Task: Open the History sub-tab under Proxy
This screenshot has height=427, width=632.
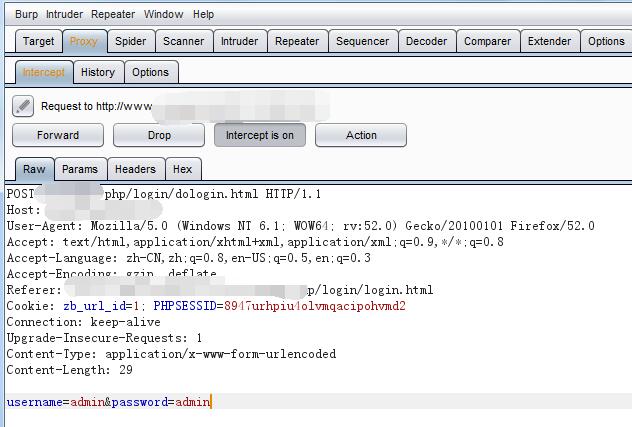Action: tap(98, 72)
